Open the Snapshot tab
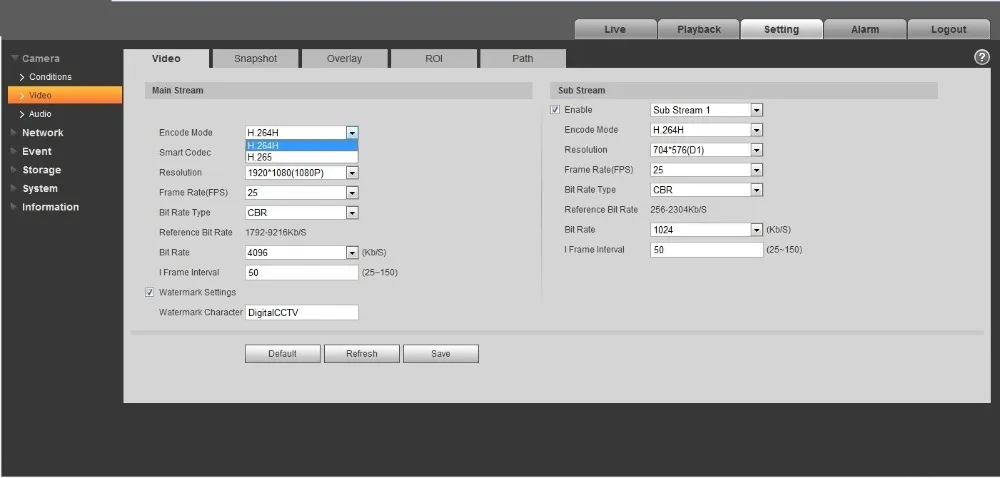Image resolution: width=1000 pixels, height=478 pixels. point(255,59)
